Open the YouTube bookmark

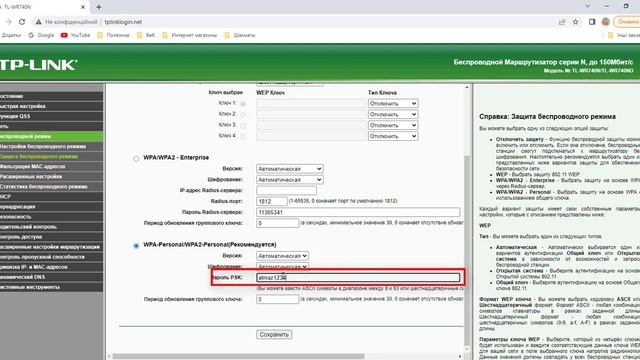click(x=76, y=35)
